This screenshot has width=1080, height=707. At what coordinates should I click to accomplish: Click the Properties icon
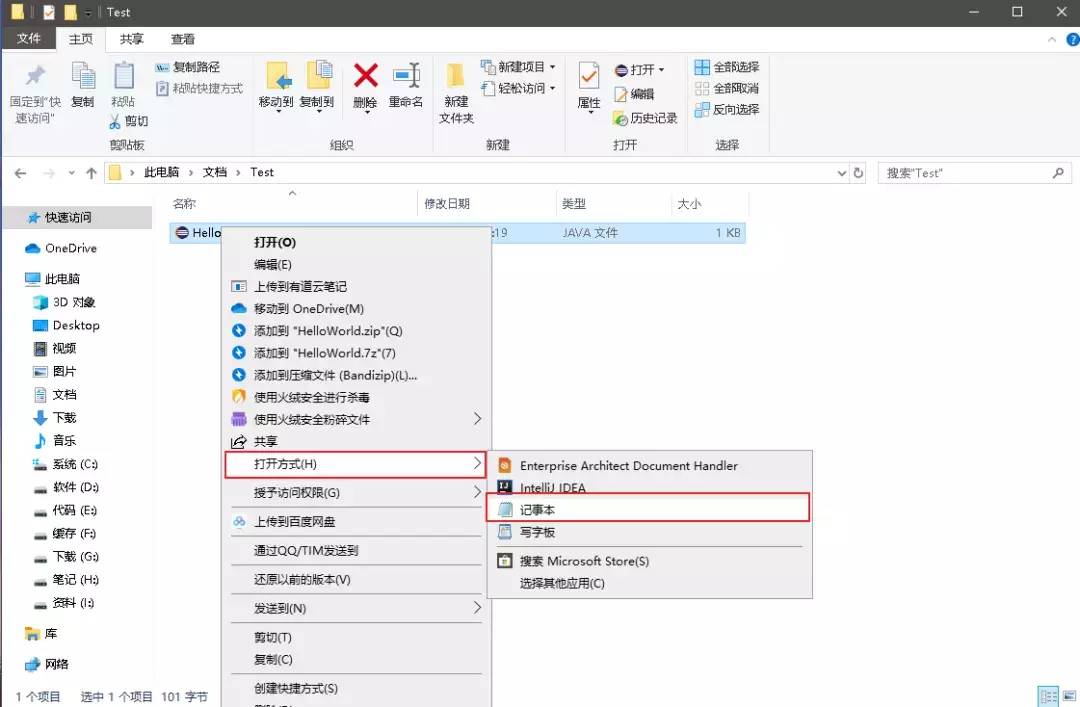pyautogui.click(x=589, y=75)
